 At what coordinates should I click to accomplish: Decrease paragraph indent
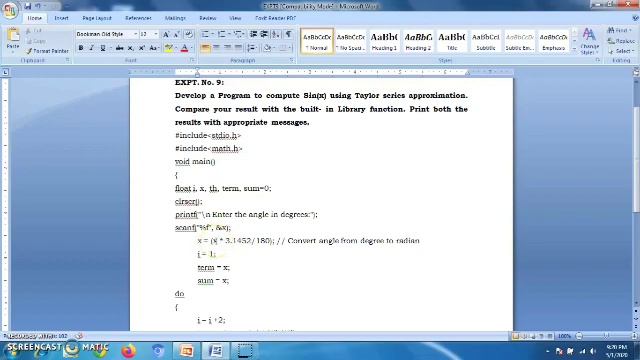(x=253, y=34)
